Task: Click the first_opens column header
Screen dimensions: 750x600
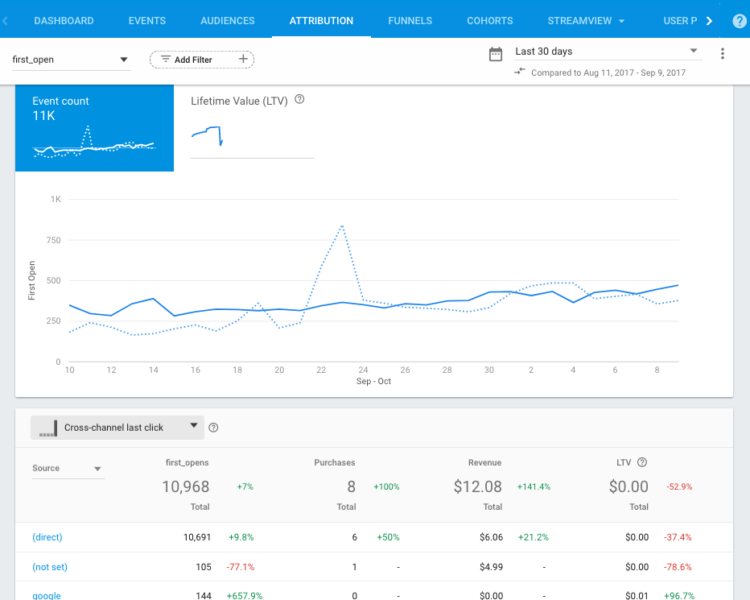Action: tap(187, 463)
